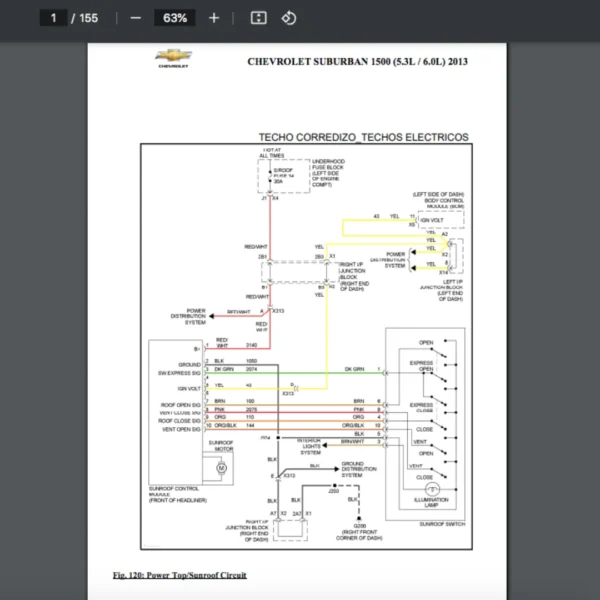This screenshot has width=600, height=600.
Task: Click the Chevrolet Suburban 1500 title text
Action: pos(358,61)
